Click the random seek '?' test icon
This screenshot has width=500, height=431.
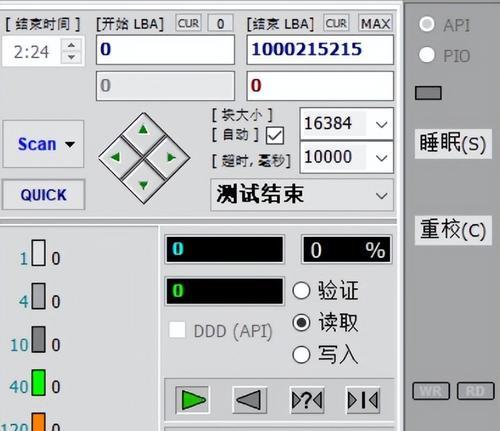[307, 399]
